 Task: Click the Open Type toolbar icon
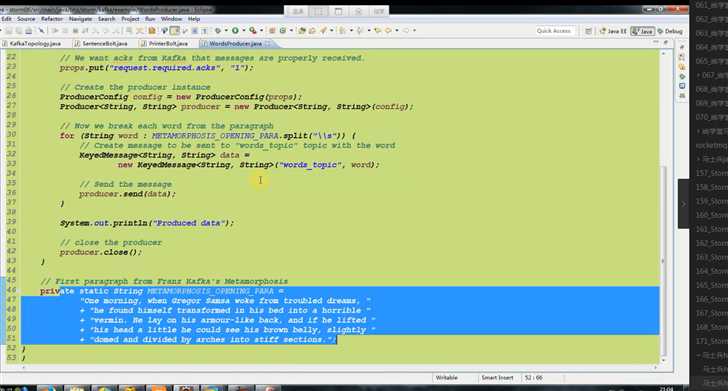click(301, 31)
